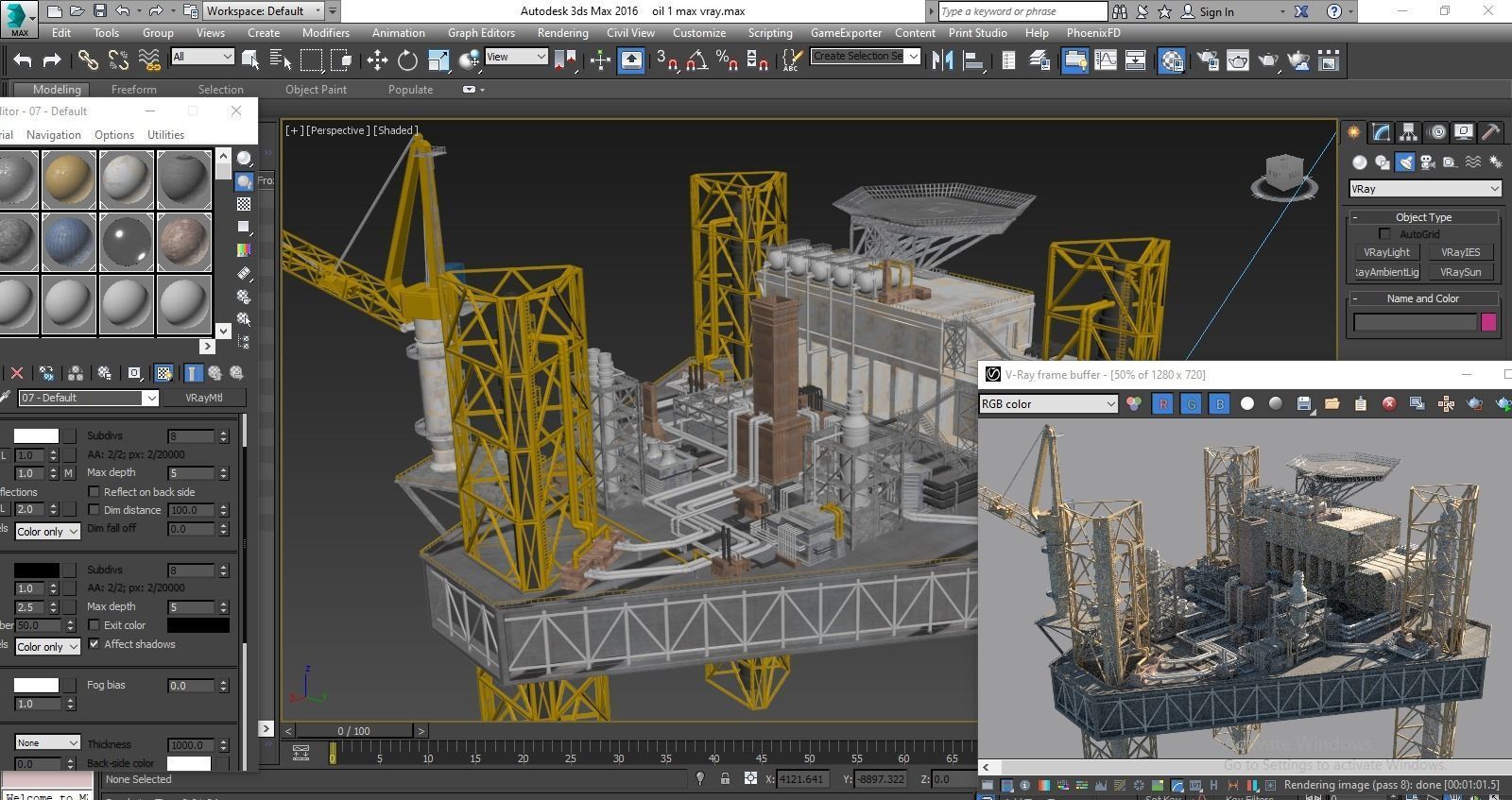
Task: Click Sign In in the title bar
Action: click(1216, 12)
